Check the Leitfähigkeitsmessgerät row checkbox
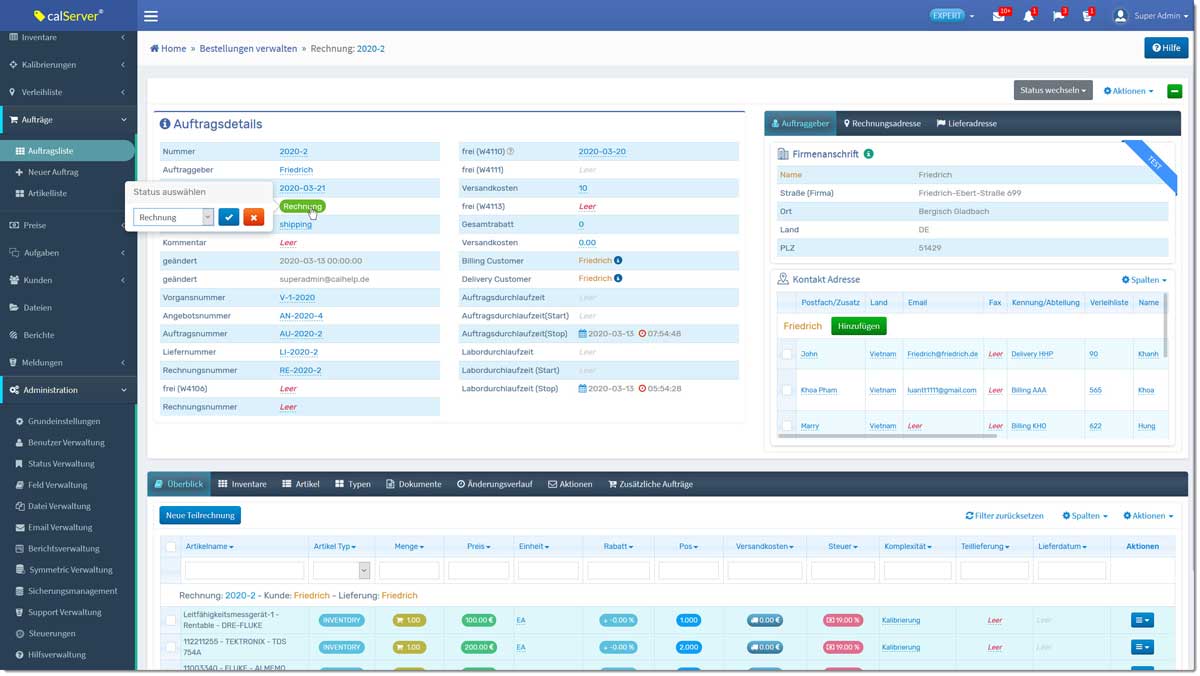The height and width of the screenshot is (676, 1200). [x=171, y=620]
